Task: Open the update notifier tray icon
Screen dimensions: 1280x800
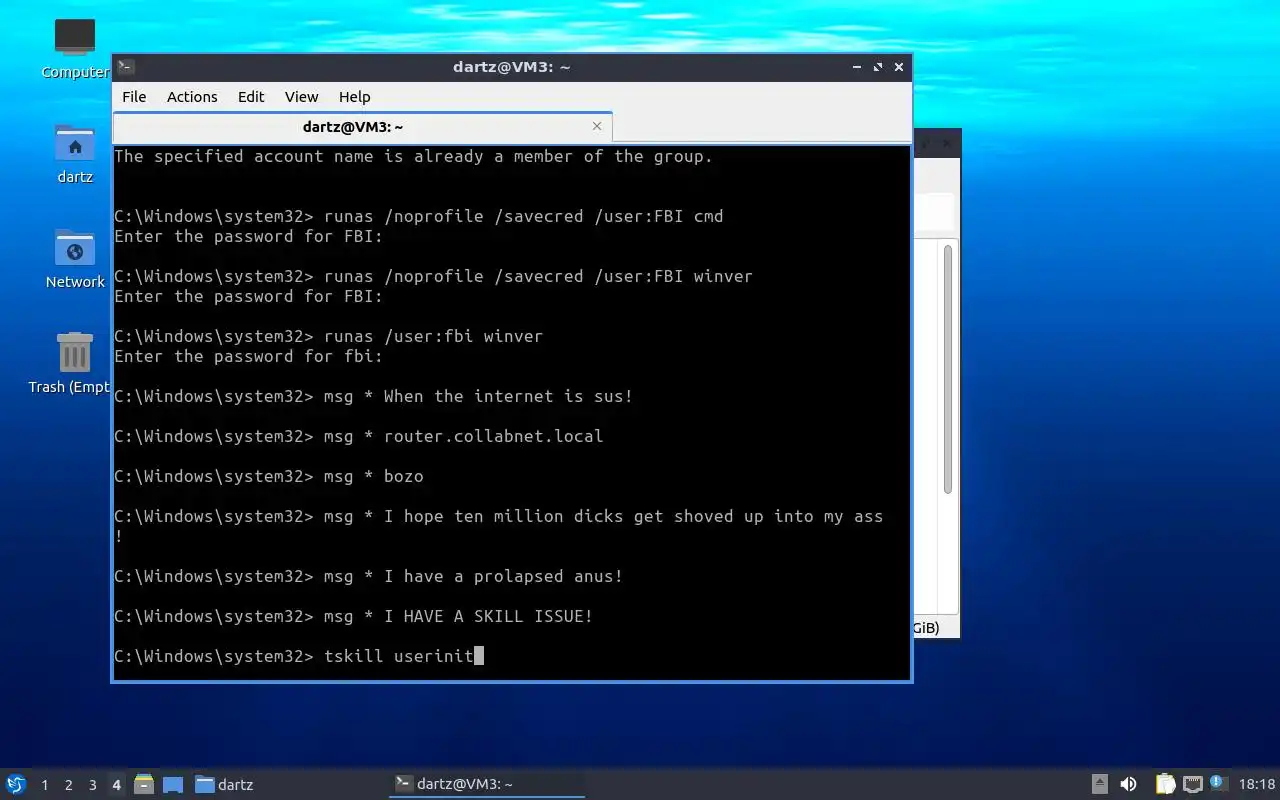Action: 1218,783
